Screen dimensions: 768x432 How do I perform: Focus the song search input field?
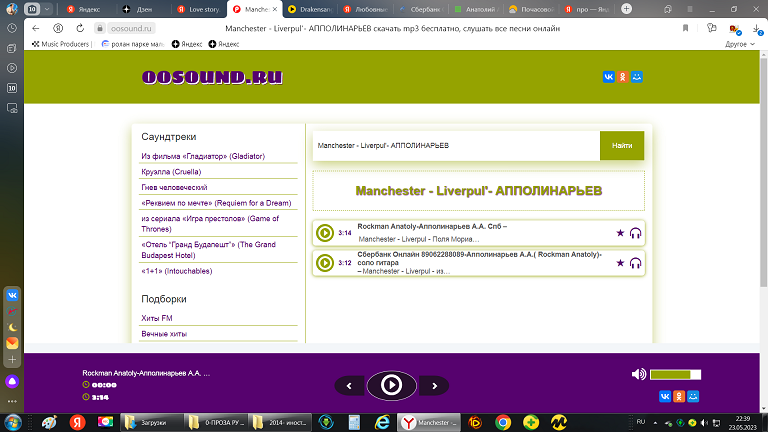456,145
